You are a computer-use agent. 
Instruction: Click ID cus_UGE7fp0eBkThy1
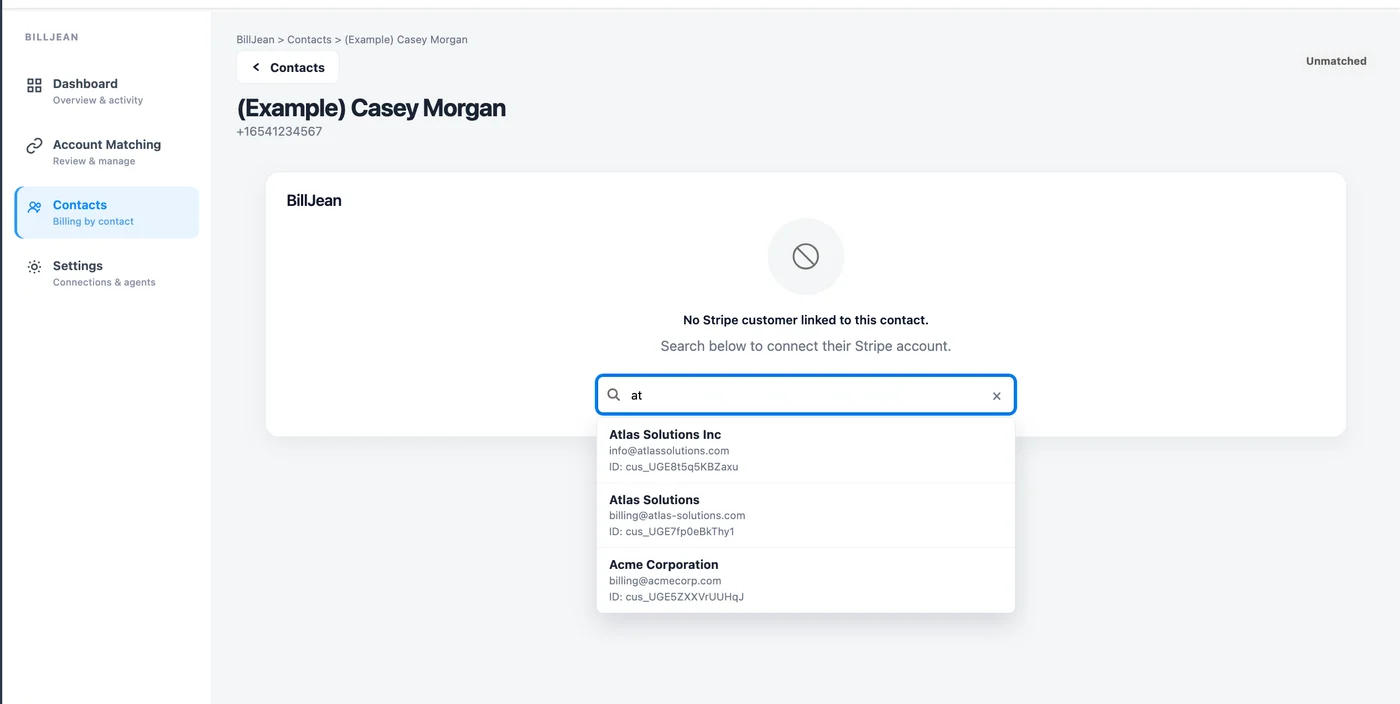tap(672, 531)
